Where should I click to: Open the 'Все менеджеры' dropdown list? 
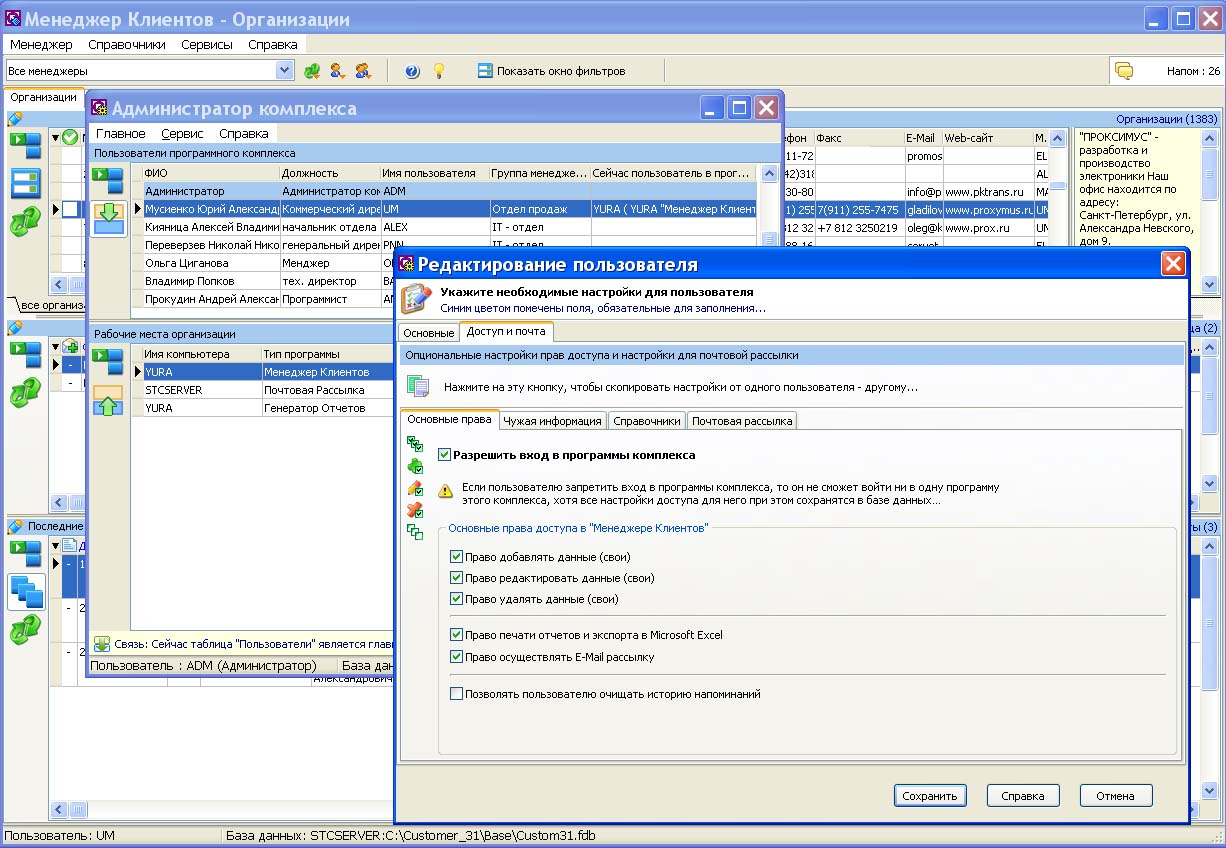[x=285, y=71]
